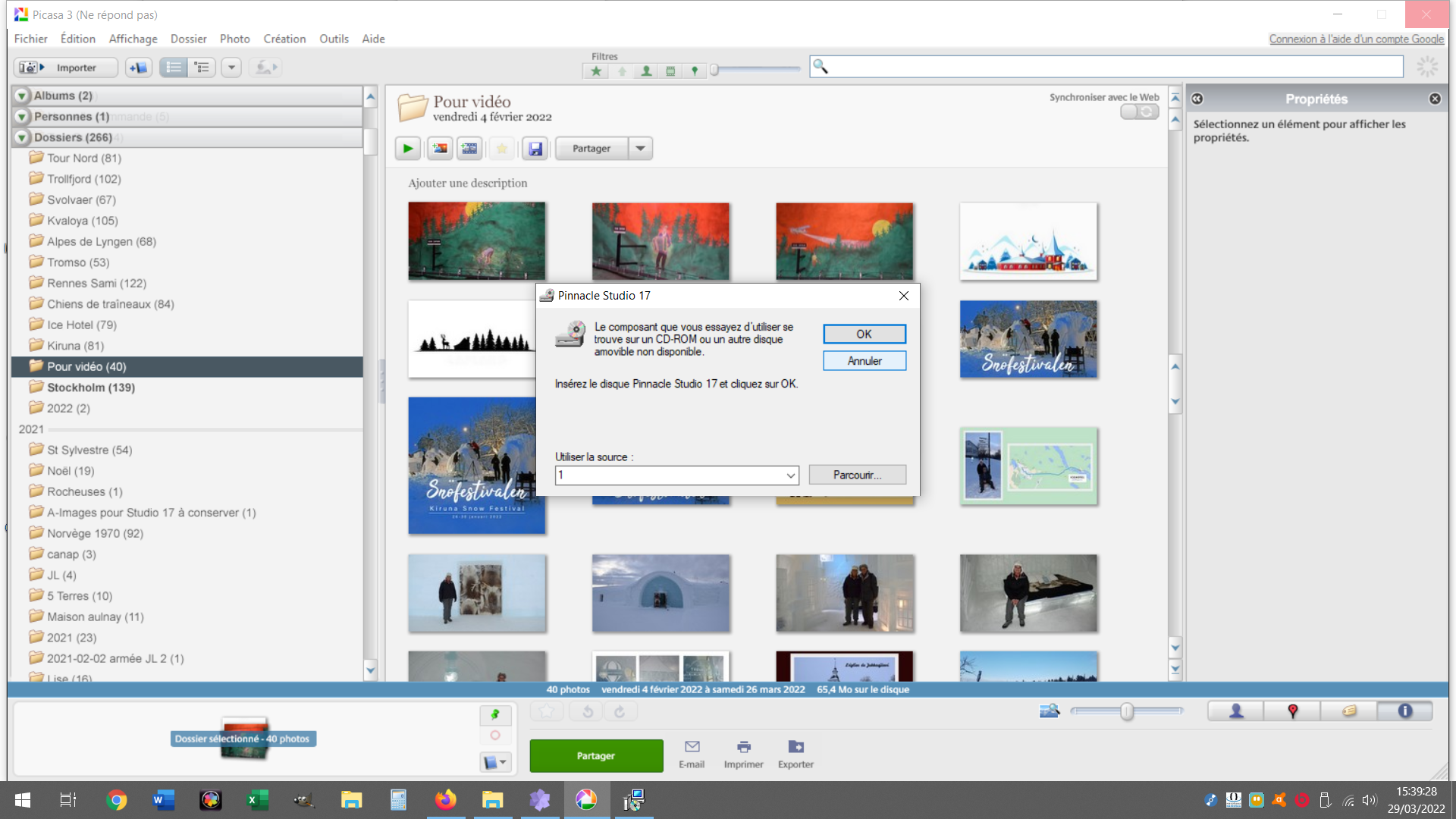Filter by starred photos
This screenshot has width=1456, height=819.
click(x=596, y=71)
